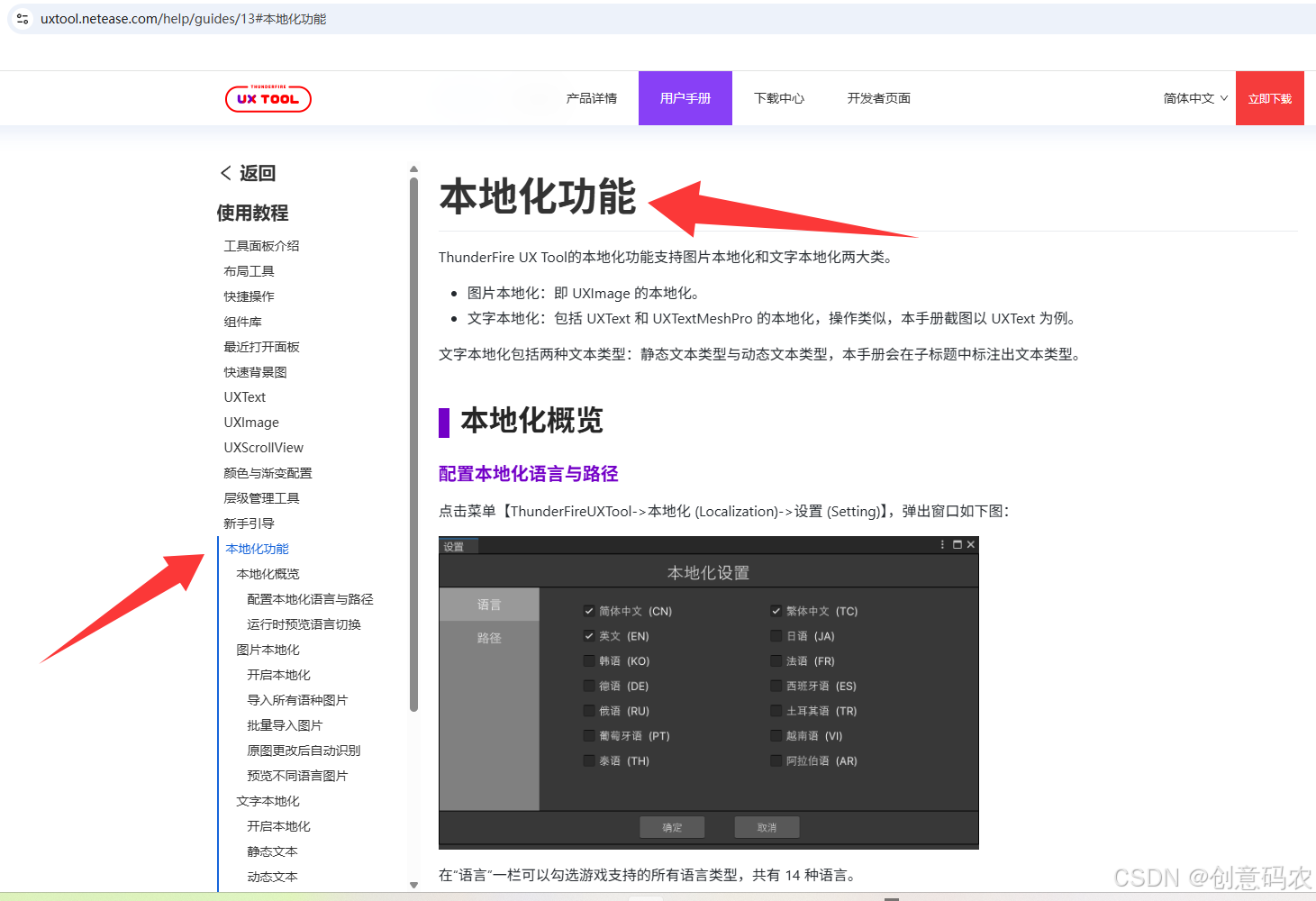Click the address bar URL

tap(183, 19)
